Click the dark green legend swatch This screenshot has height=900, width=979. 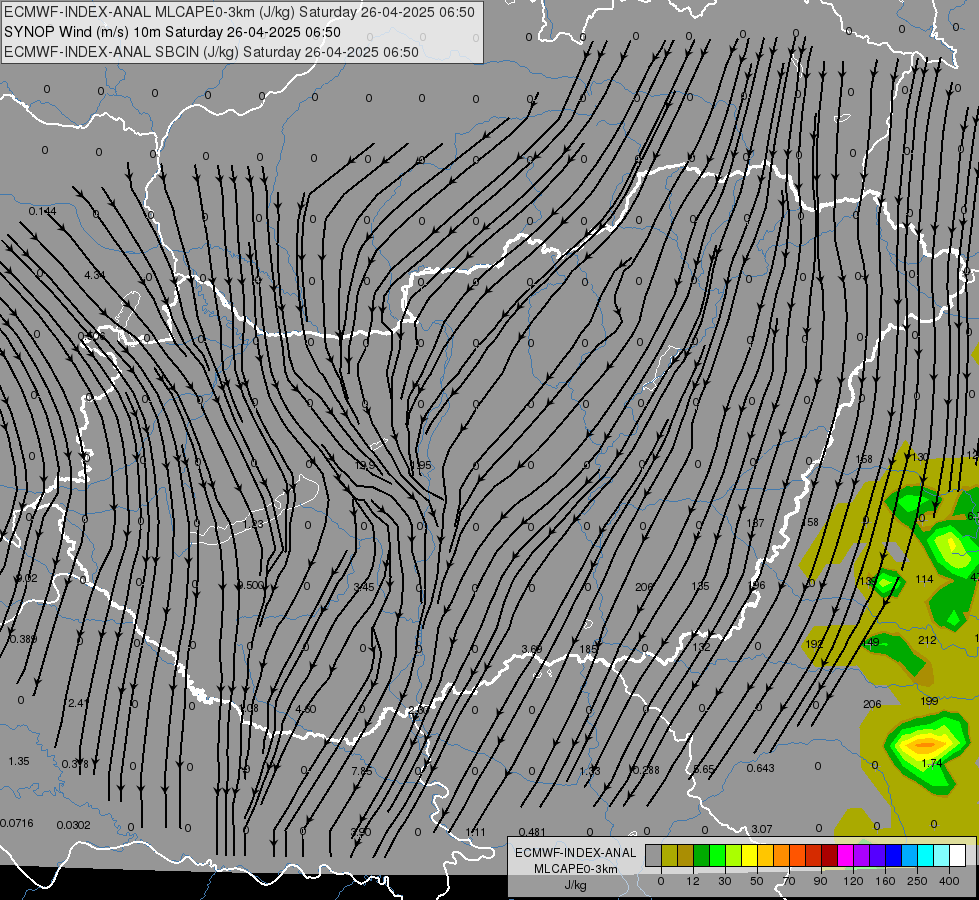(x=701, y=856)
